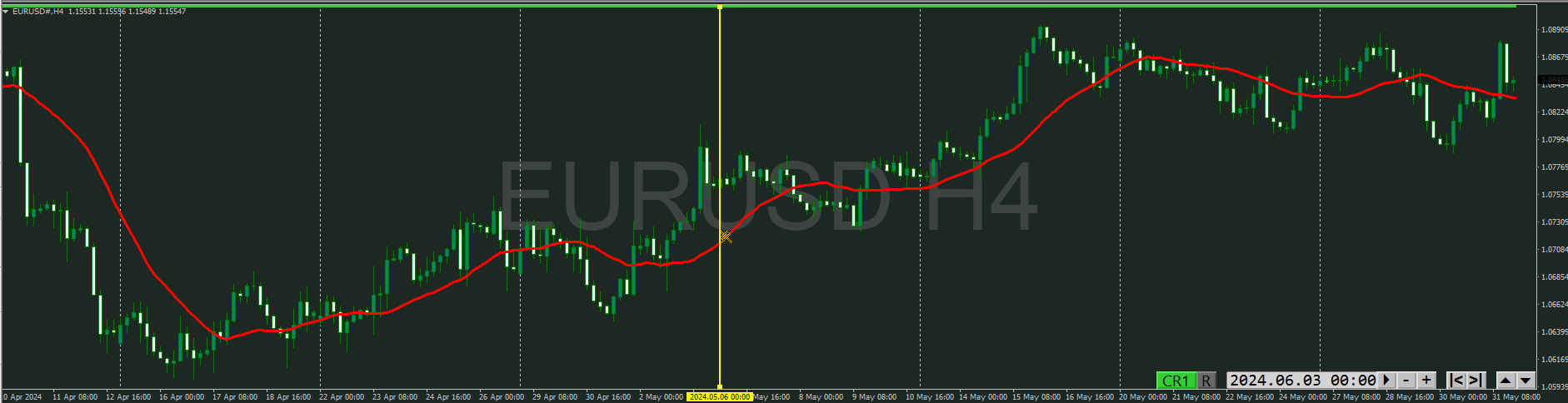Viewport: 1568px width, 403px height.
Task: Click the EURUSD#,H4 chart title text
Action: [38, 12]
